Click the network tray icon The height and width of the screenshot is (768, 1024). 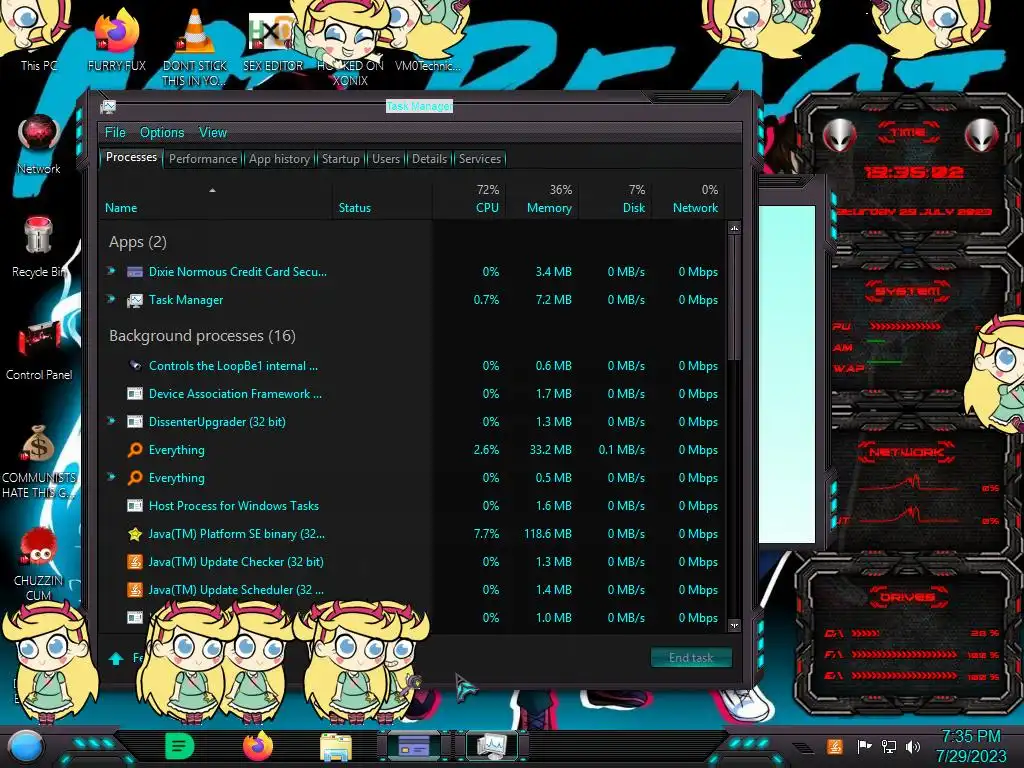[x=889, y=746]
